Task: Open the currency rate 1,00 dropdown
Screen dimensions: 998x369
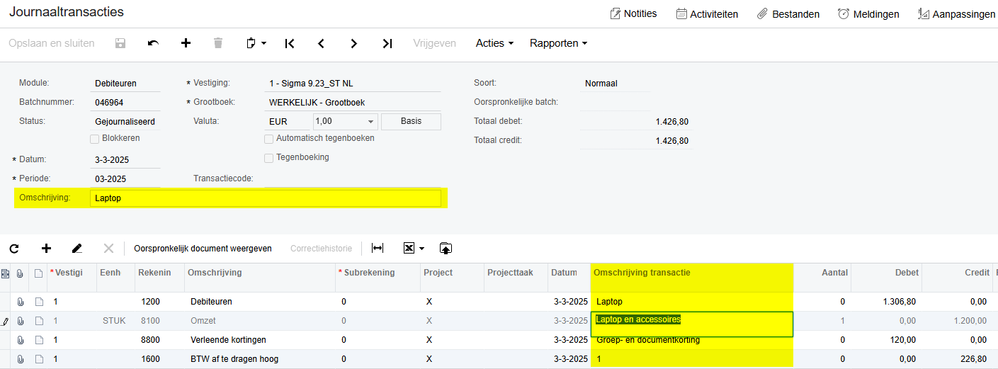Action: coord(371,122)
